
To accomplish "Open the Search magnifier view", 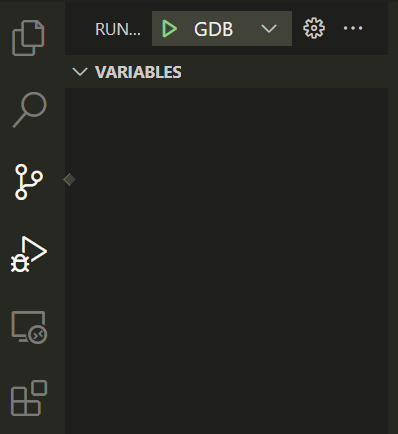I will click(29, 110).
